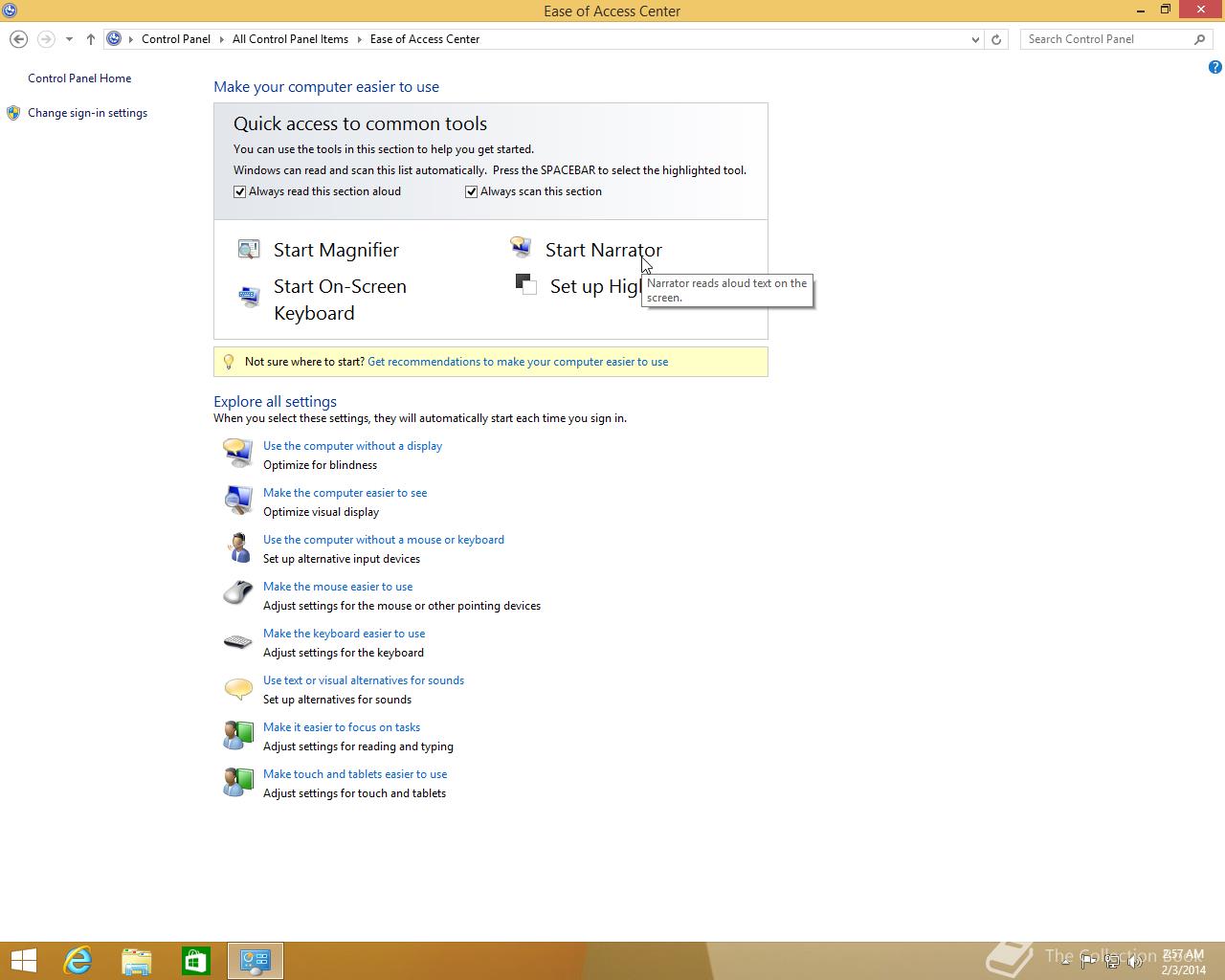Open Change sign-in settings
This screenshot has width=1225, height=980.
[x=87, y=113]
